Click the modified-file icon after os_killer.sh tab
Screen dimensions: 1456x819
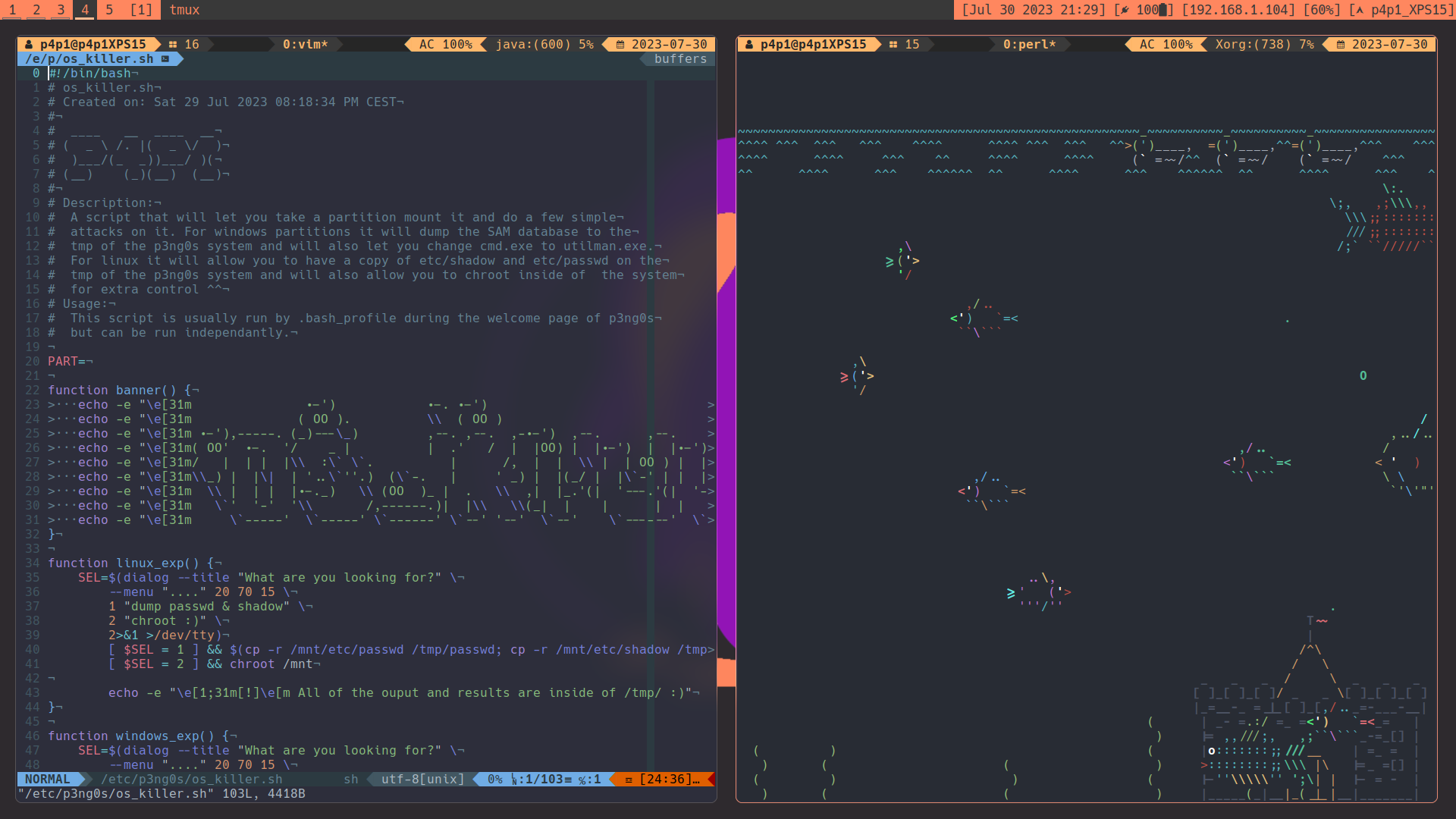165,59
